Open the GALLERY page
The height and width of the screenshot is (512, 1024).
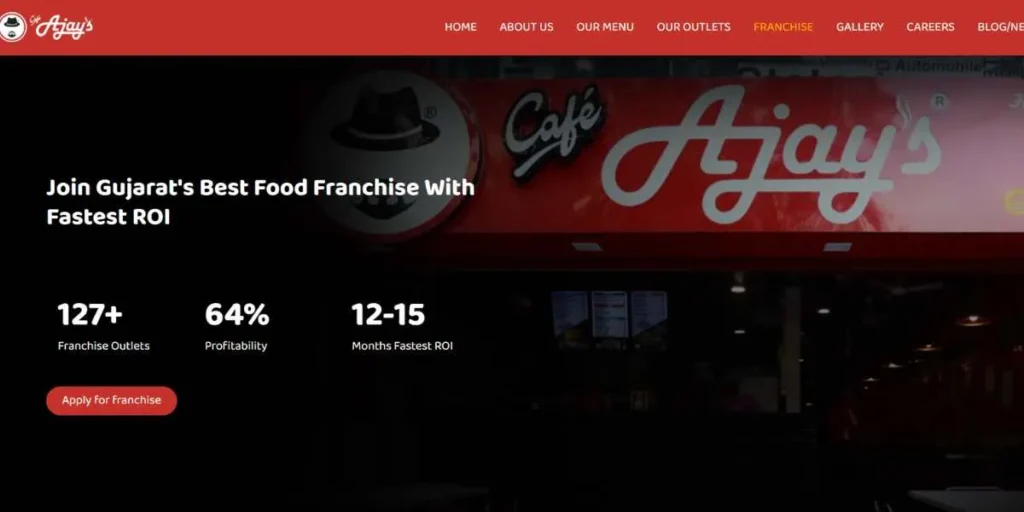pos(859,27)
